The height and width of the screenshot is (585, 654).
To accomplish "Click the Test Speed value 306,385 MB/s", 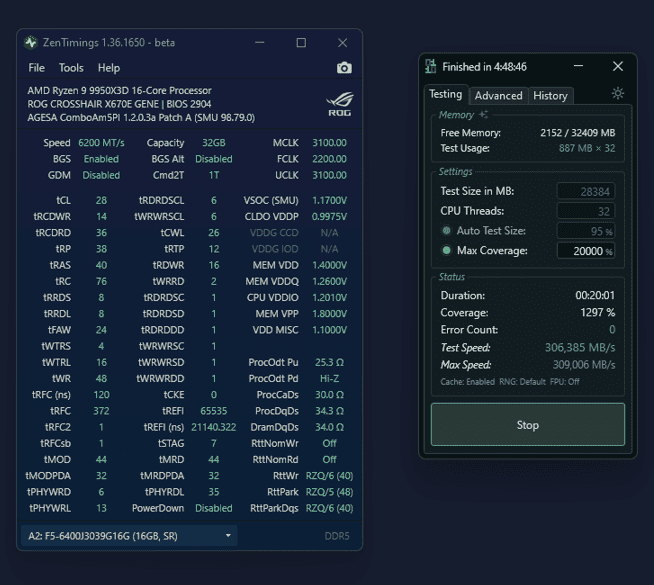I will pos(580,347).
